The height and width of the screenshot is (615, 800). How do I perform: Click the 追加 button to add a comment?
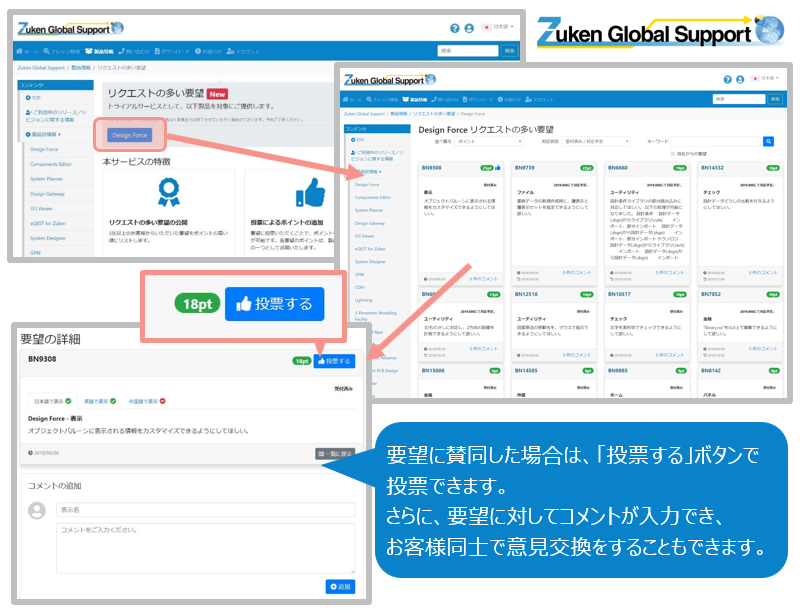[340, 587]
